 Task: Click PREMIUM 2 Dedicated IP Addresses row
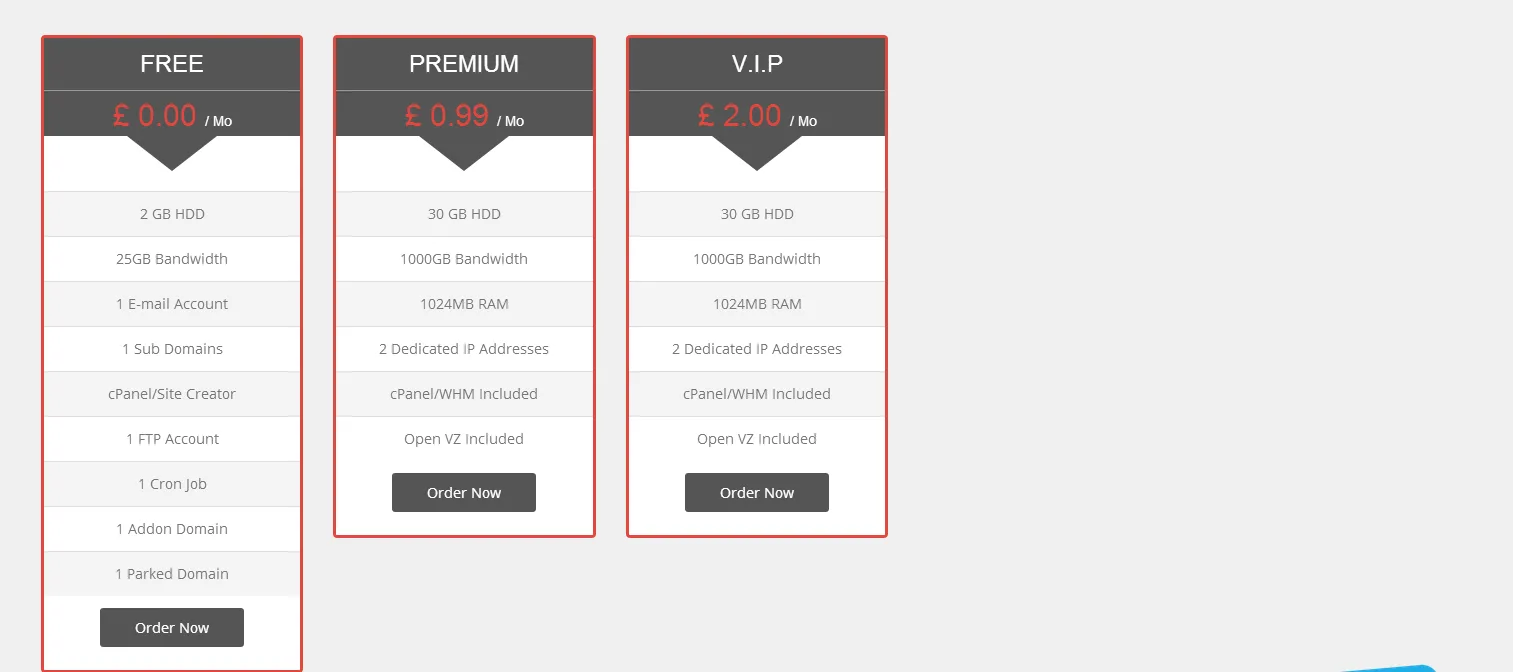(x=464, y=349)
